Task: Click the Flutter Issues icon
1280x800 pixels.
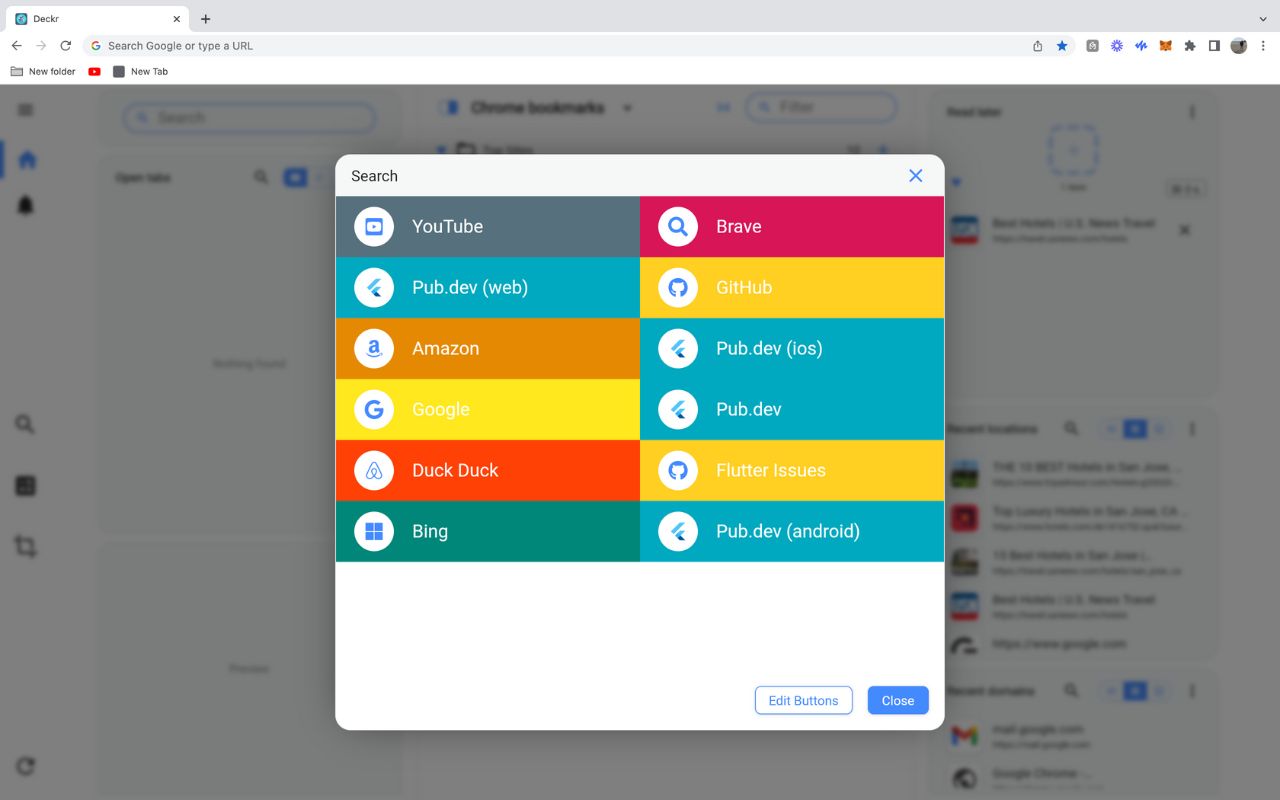Action: (x=678, y=471)
